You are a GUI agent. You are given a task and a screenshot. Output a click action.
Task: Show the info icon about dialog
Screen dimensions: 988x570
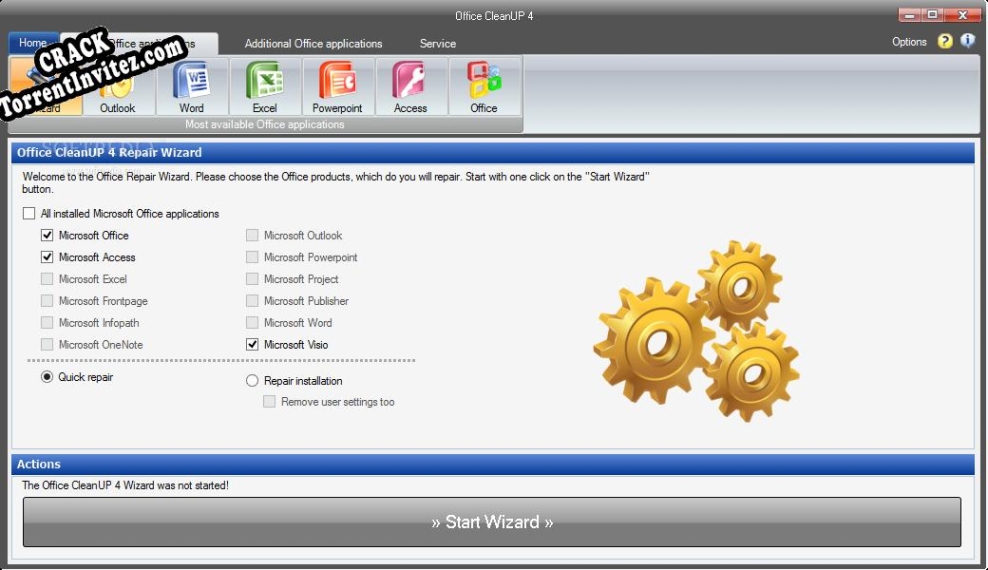(x=968, y=40)
